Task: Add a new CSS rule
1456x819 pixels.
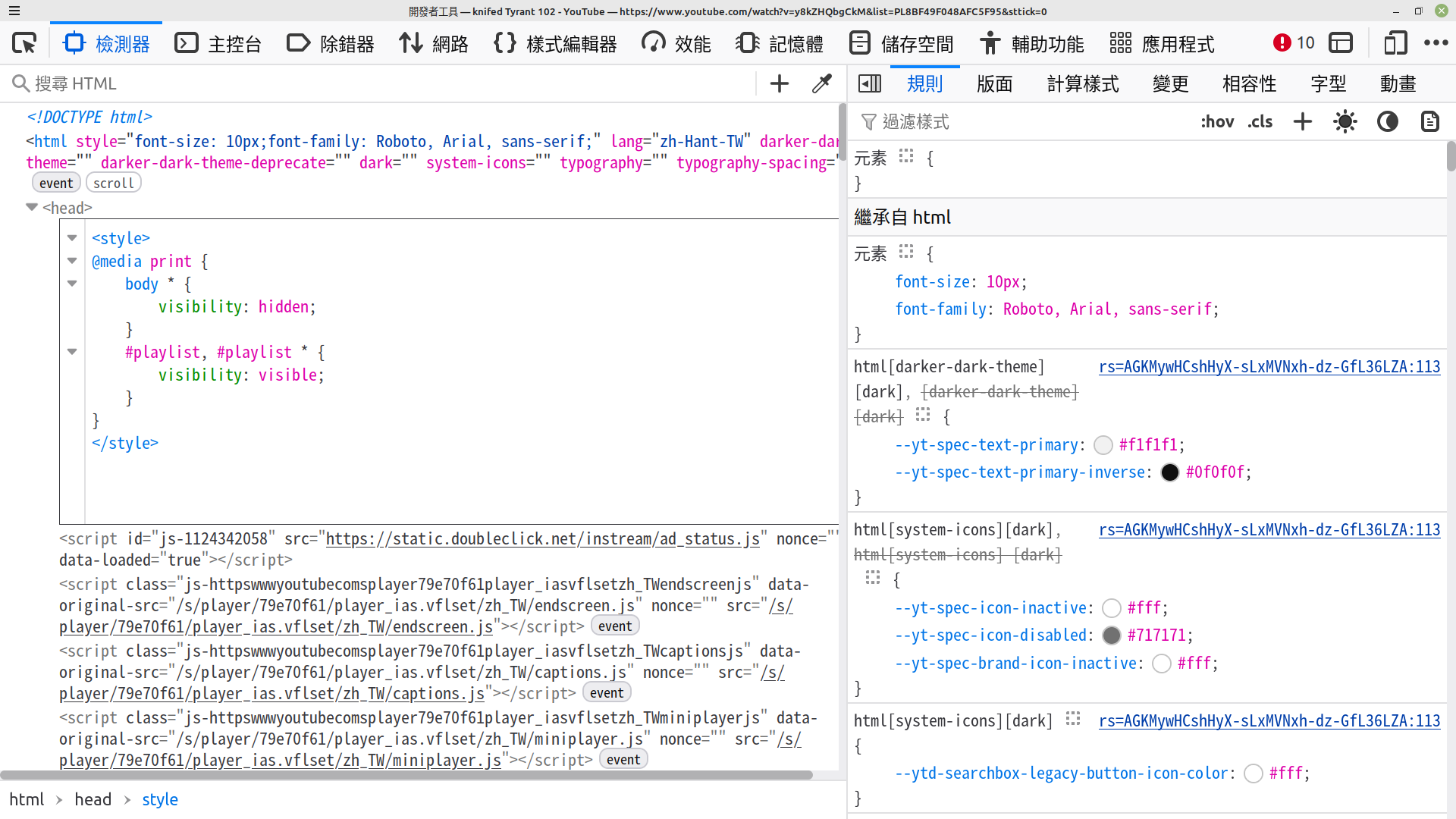Action: tap(1303, 121)
